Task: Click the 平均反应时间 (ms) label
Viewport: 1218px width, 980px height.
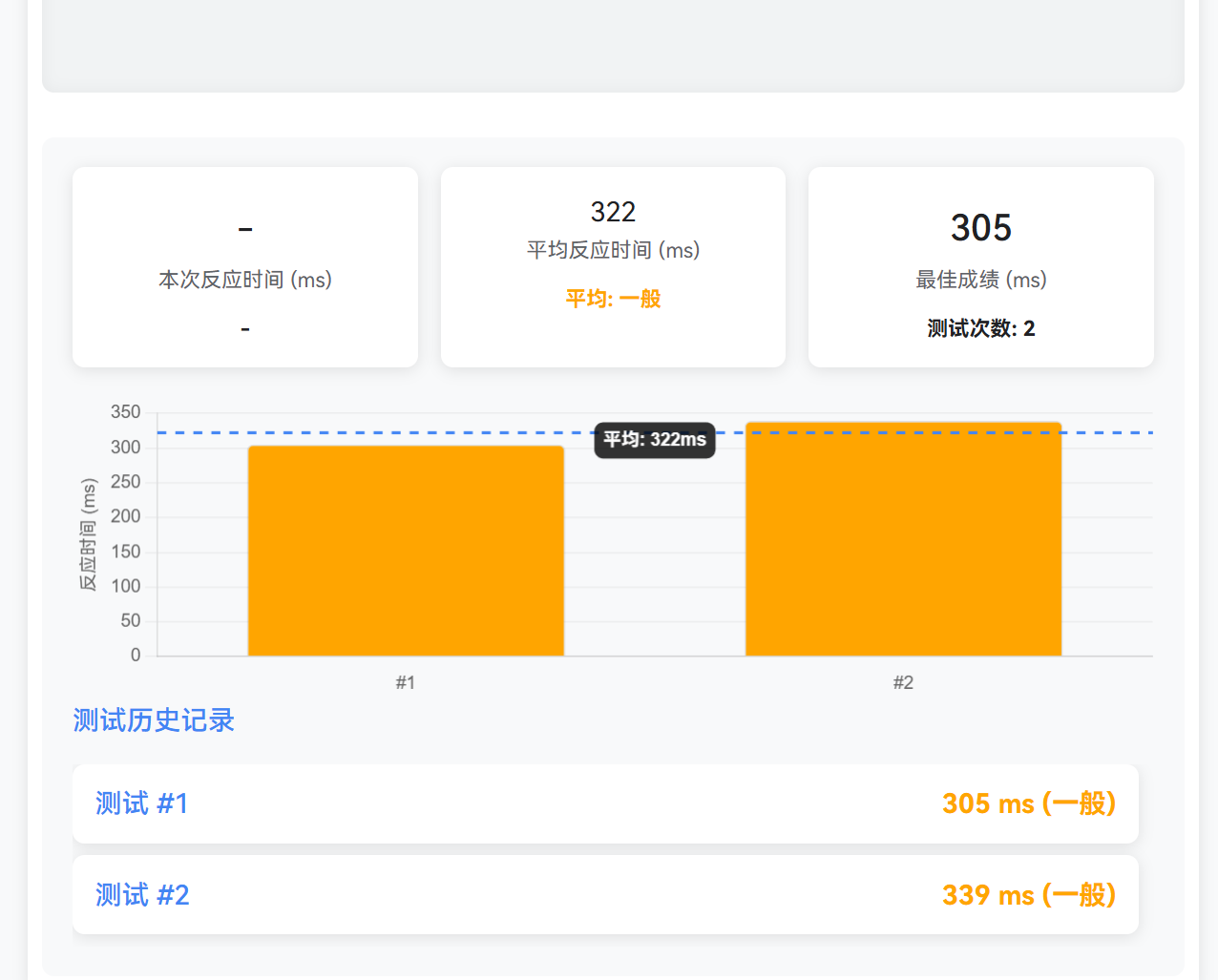Action: tap(613, 250)
